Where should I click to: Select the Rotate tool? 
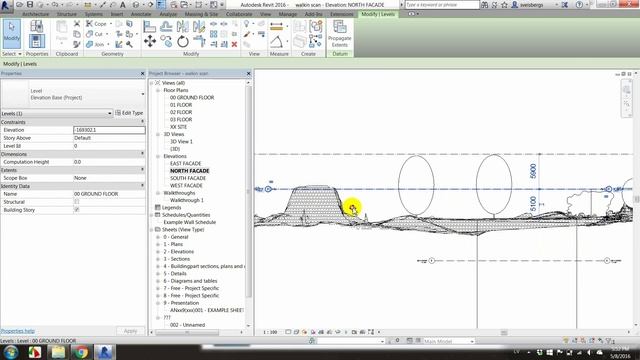[x=183, y=41]
